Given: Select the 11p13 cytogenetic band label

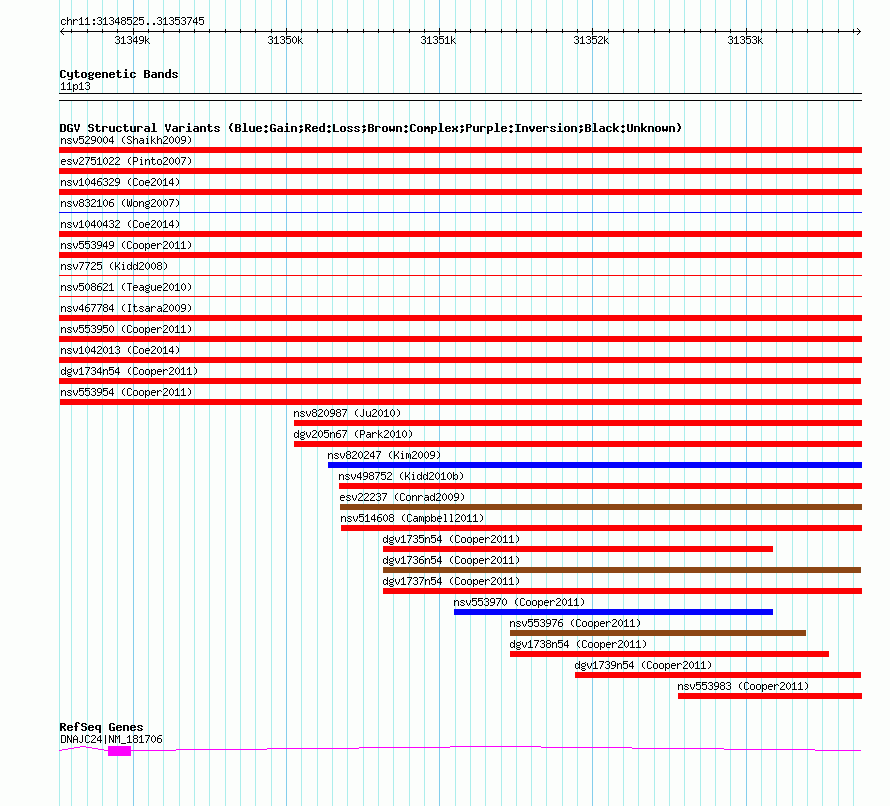Looking at the screenshot, I should coord(75,86).
